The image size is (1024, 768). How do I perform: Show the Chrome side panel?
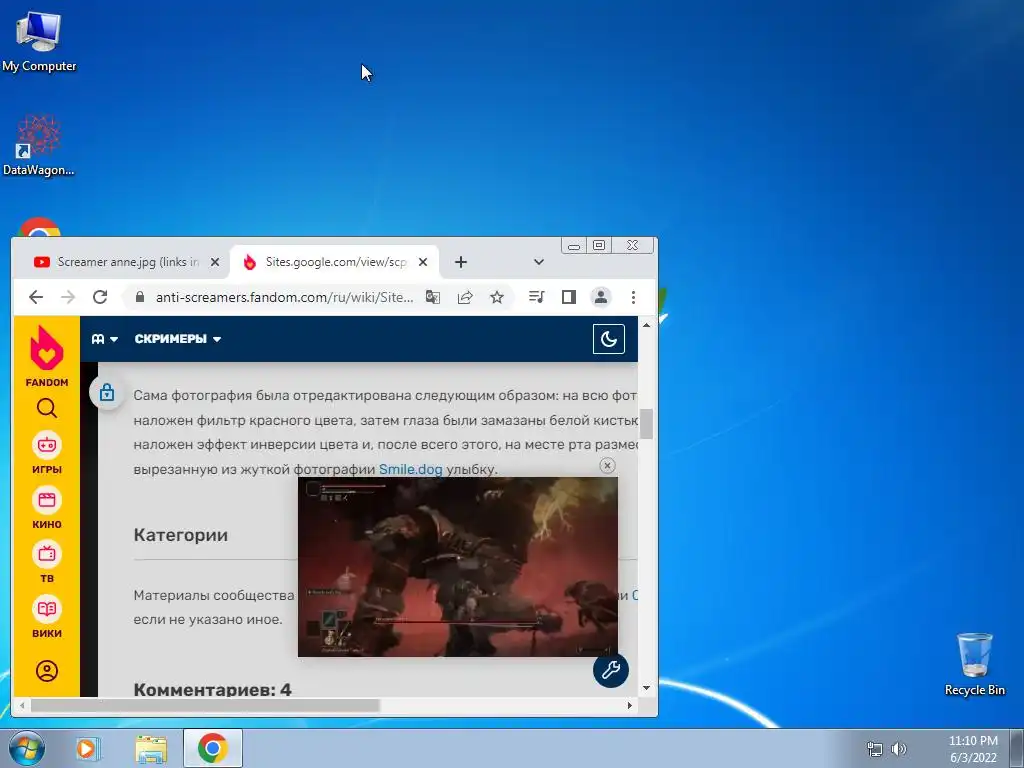[x=569, y=297]
